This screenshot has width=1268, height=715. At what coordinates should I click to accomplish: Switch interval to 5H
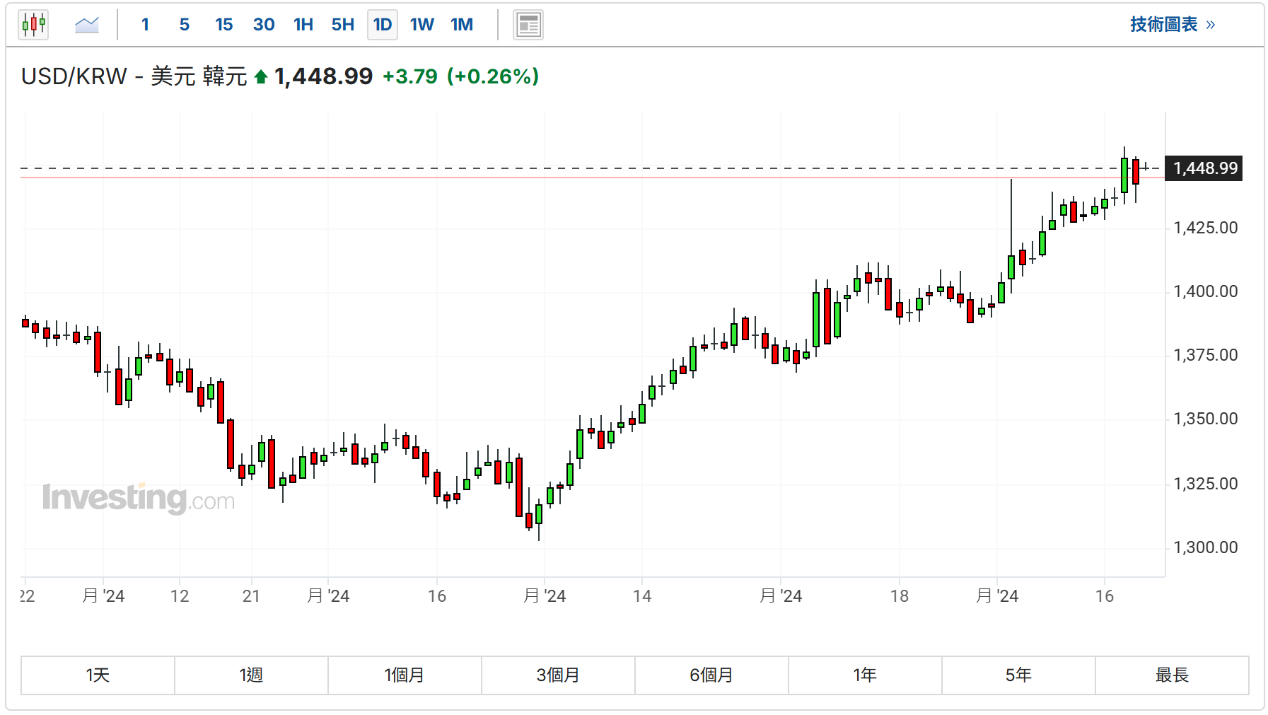pyautogui.click(x=342, y=24)
